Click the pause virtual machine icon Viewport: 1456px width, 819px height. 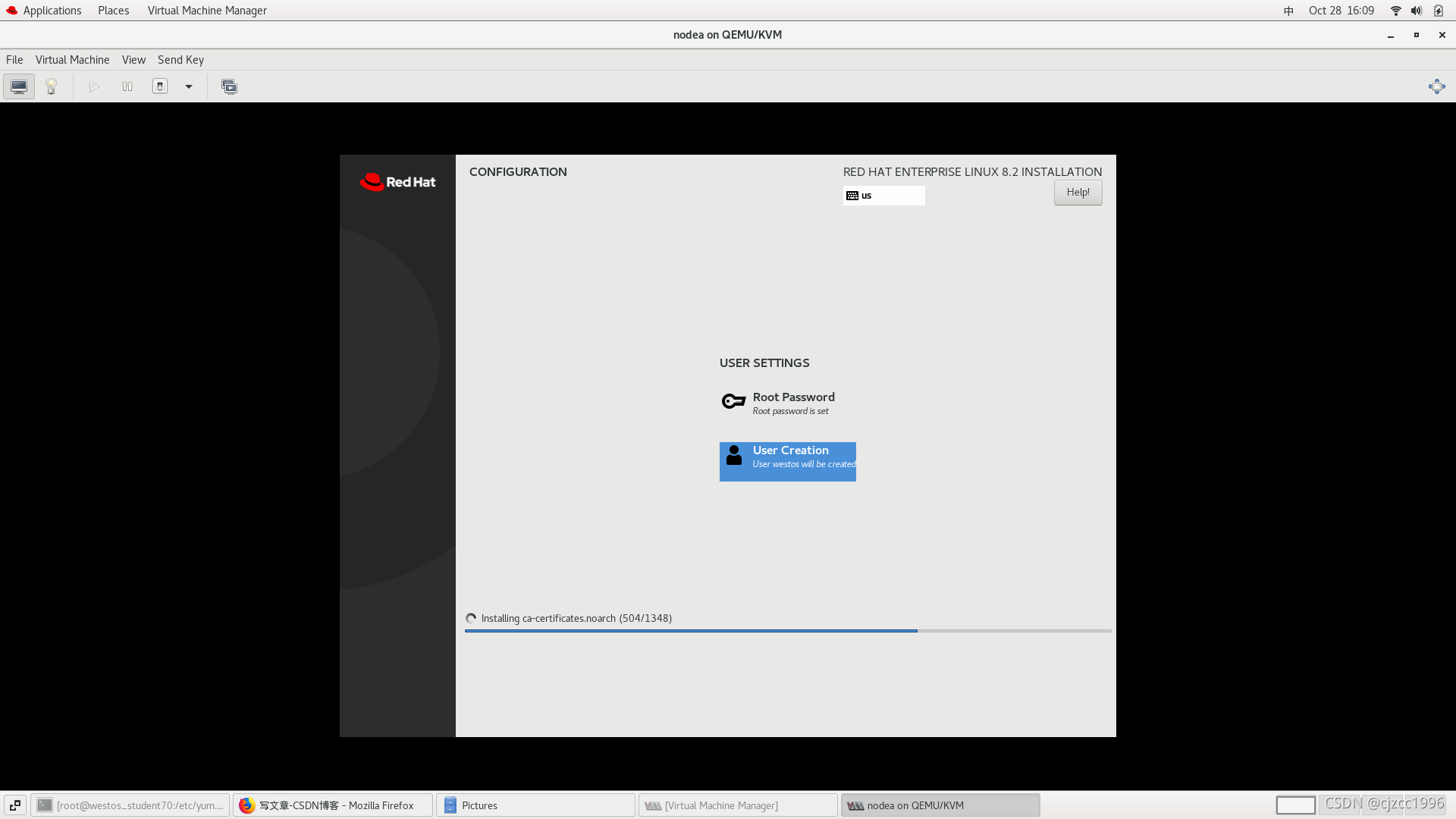tap(127, 86)
